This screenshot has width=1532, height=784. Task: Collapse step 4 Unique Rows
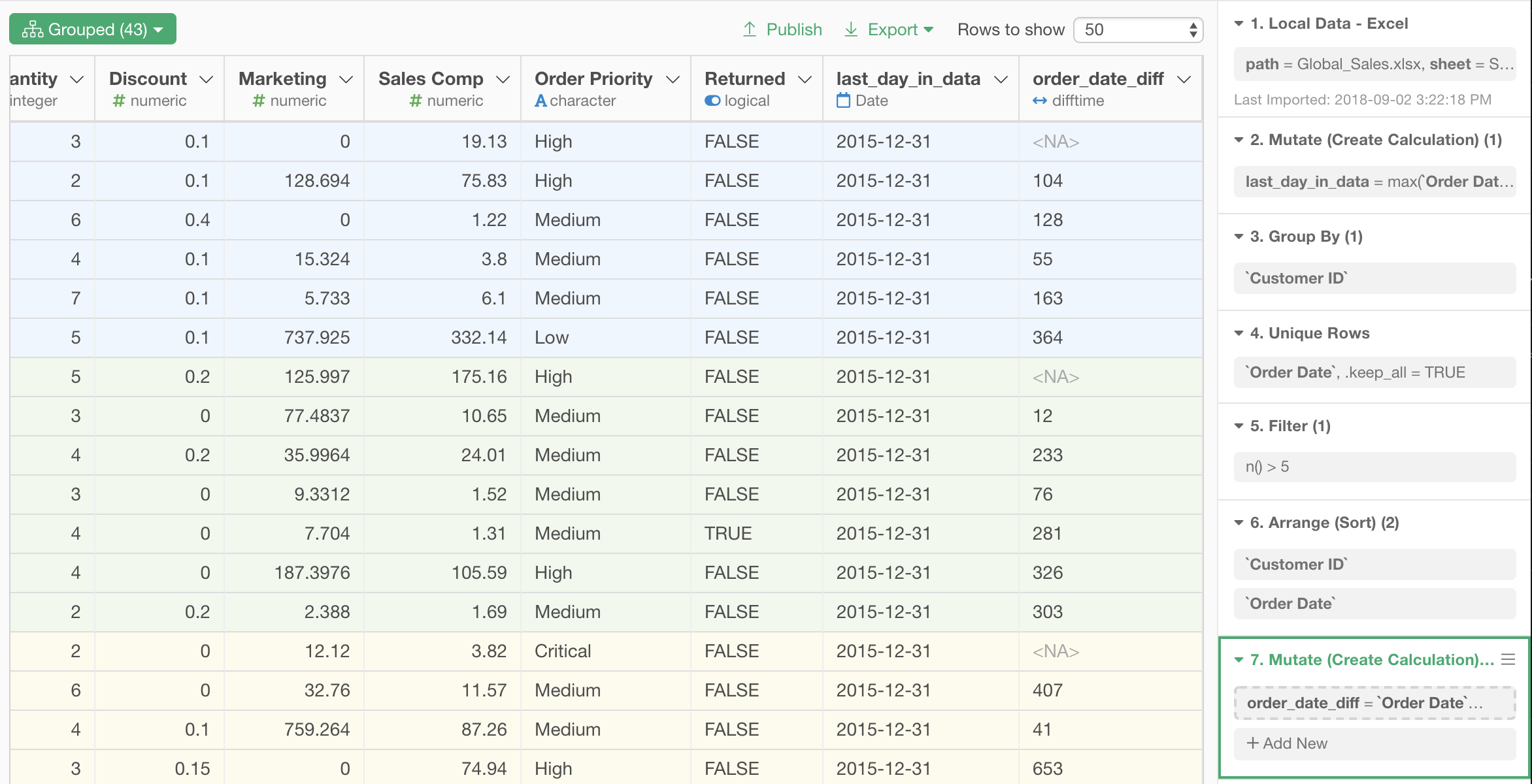[x=1239, y=333]
